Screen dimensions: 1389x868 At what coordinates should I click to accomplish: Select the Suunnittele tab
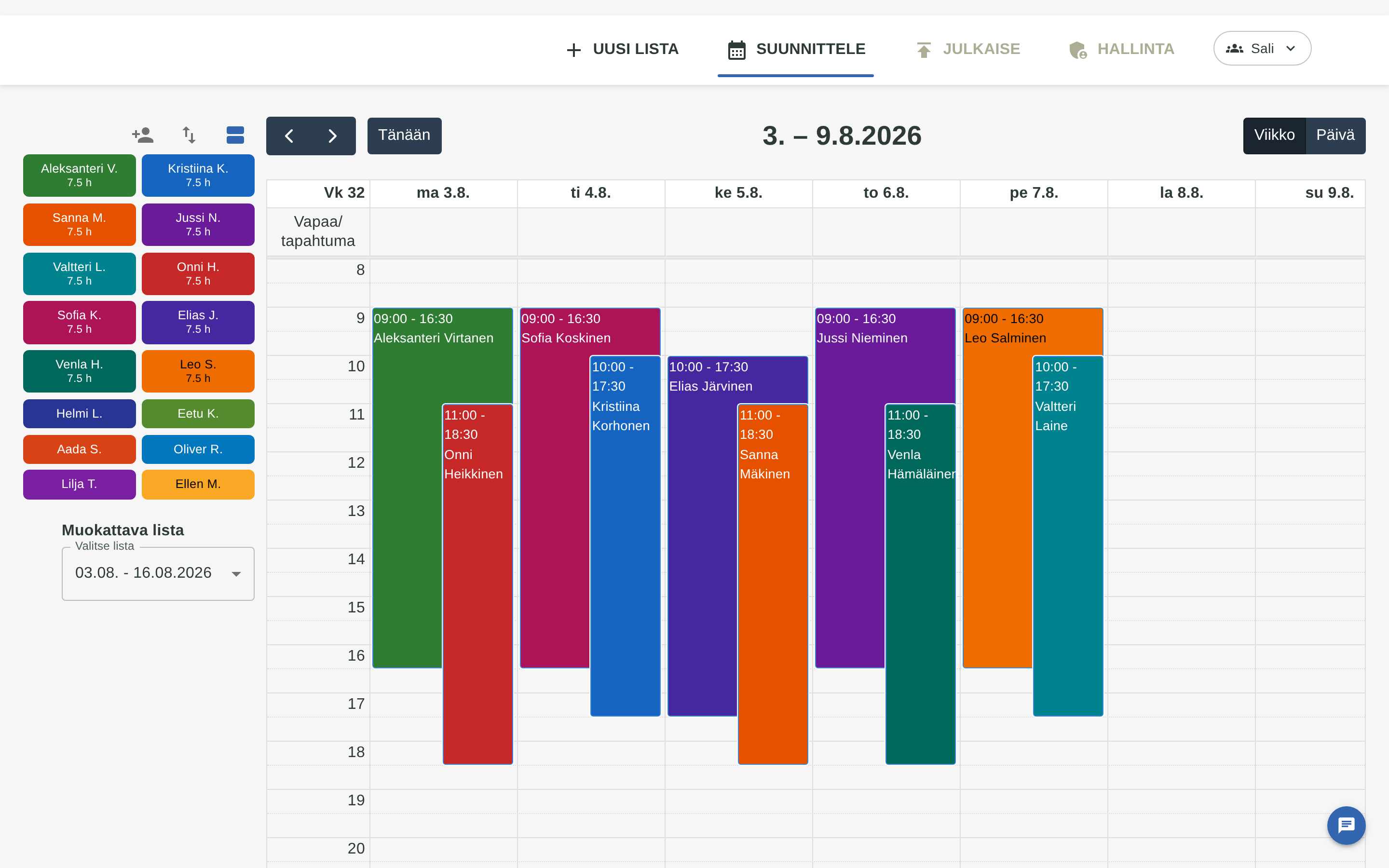[796, 49]
